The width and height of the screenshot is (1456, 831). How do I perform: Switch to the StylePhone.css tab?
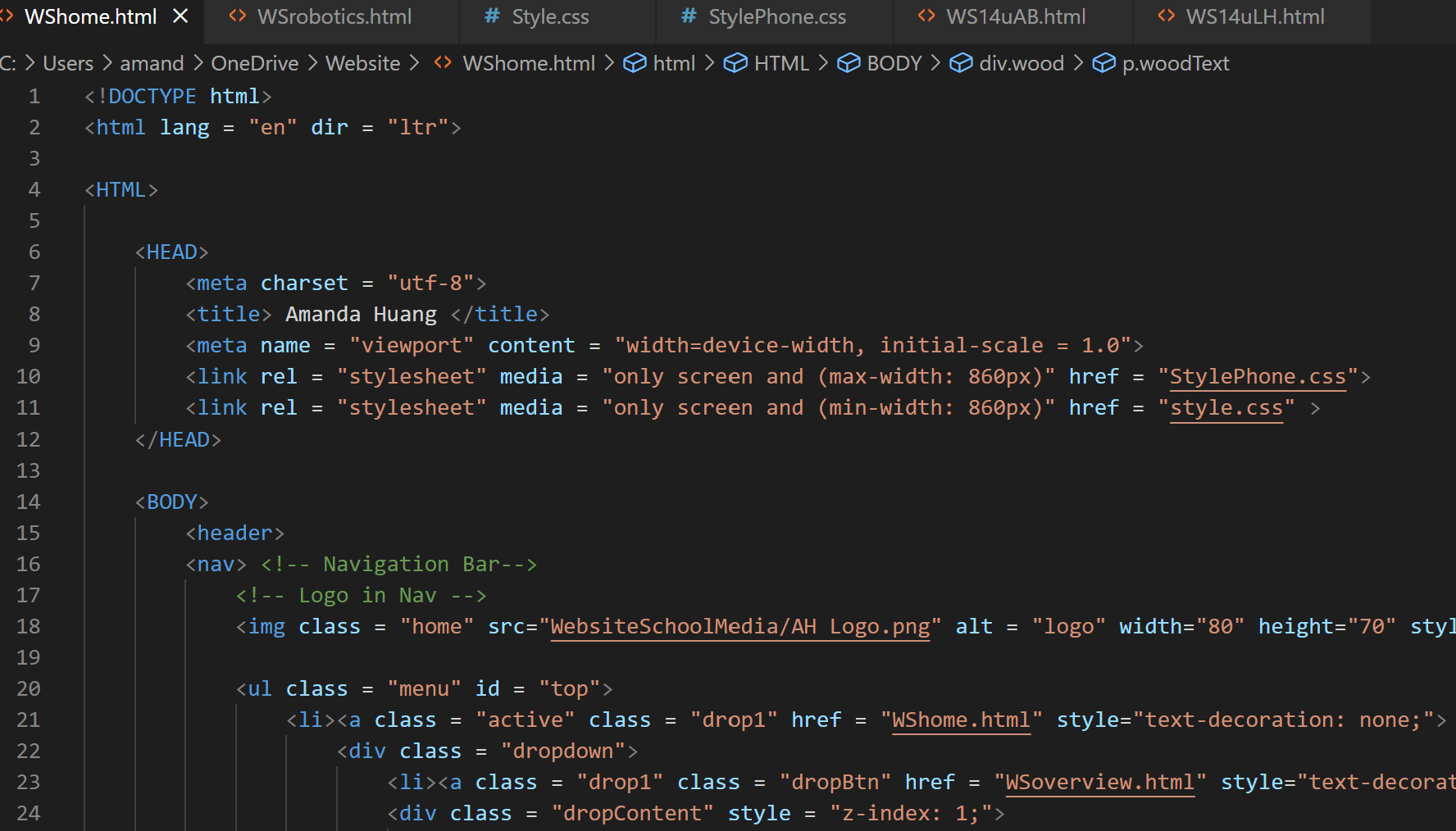776,16
